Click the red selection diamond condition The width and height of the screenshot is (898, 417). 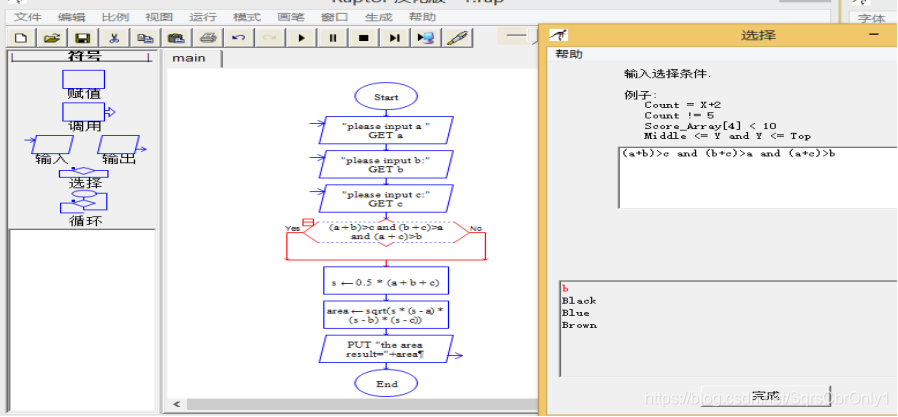point(386,232)
